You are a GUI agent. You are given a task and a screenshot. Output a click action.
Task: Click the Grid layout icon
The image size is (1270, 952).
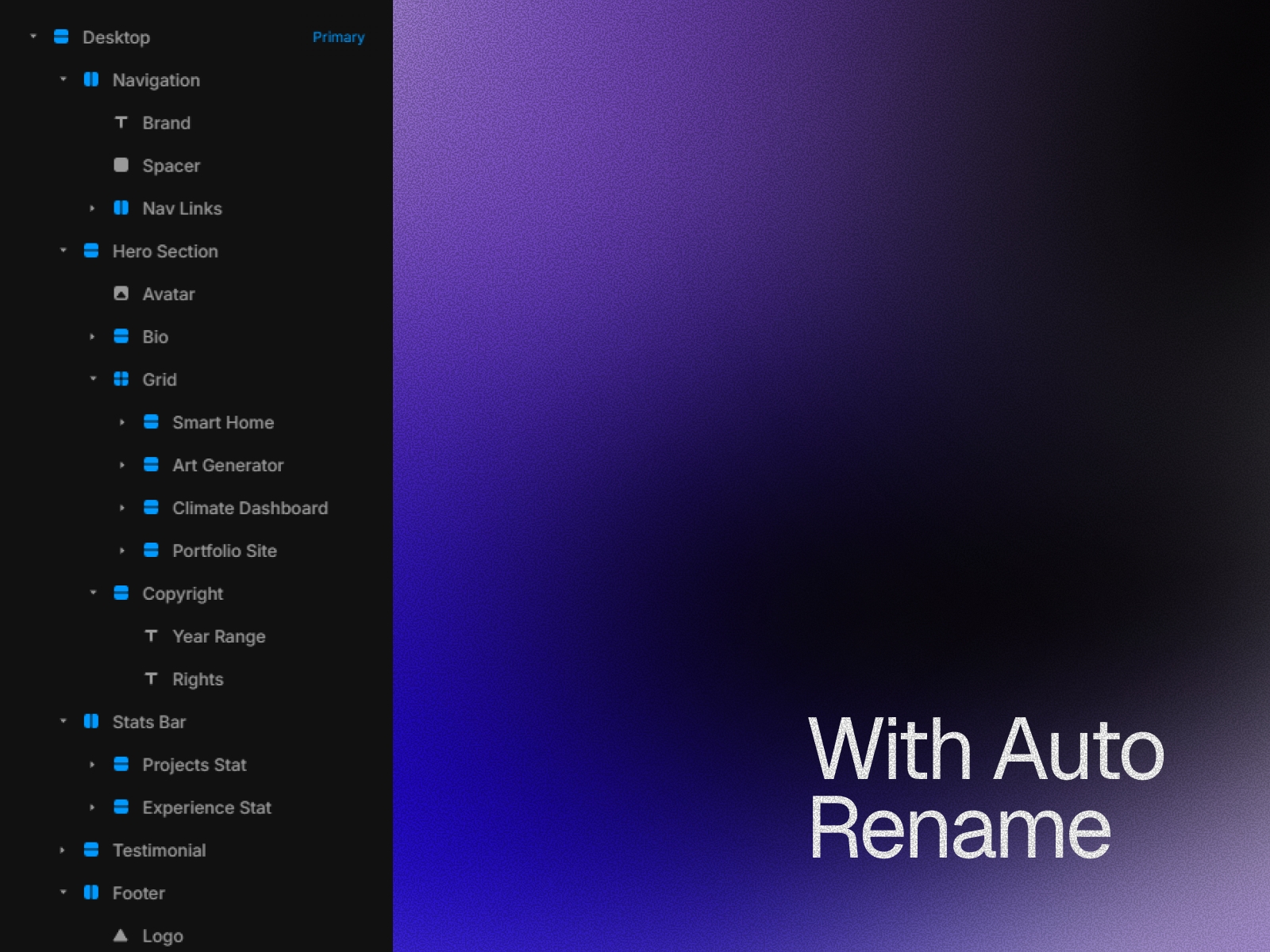point(121,379)
